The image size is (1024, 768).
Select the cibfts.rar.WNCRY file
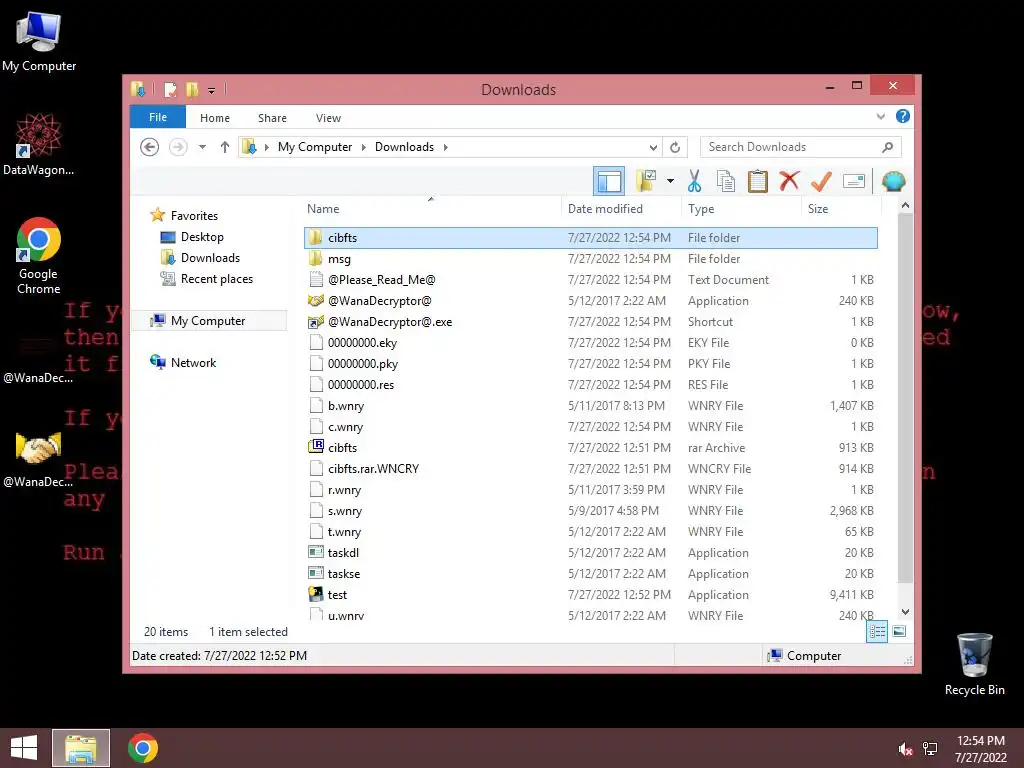590,468
